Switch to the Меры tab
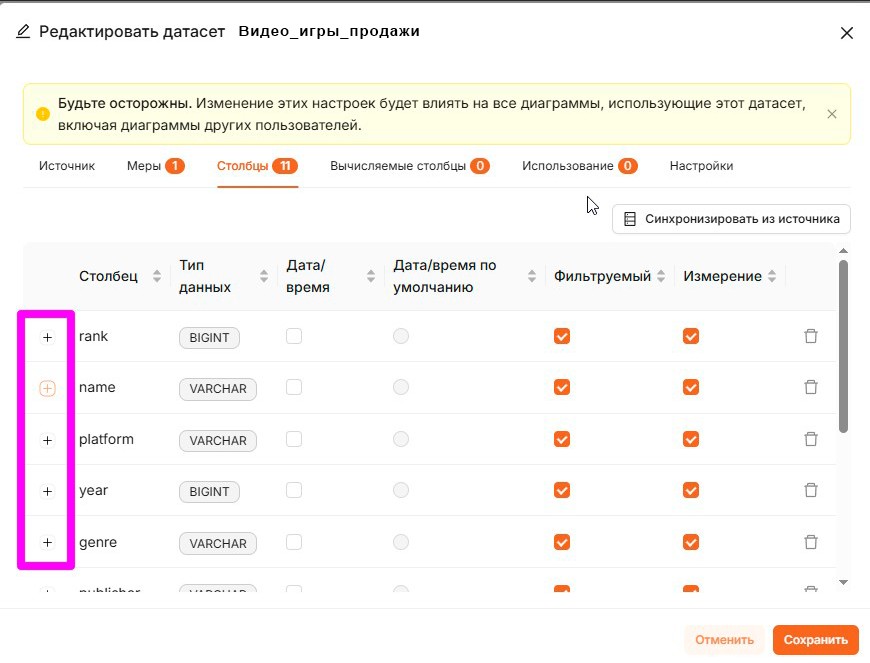870x663 pixels. (155, 166)
